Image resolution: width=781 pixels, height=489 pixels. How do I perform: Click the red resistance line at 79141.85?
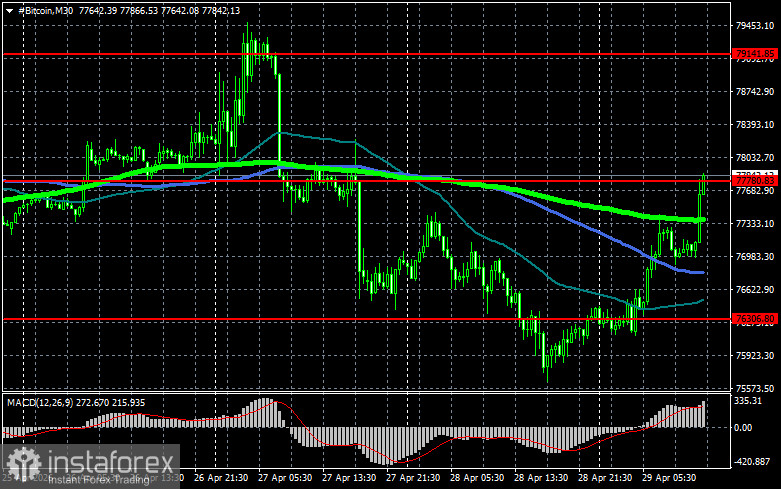pyautogui.click(x=367, y=54)
